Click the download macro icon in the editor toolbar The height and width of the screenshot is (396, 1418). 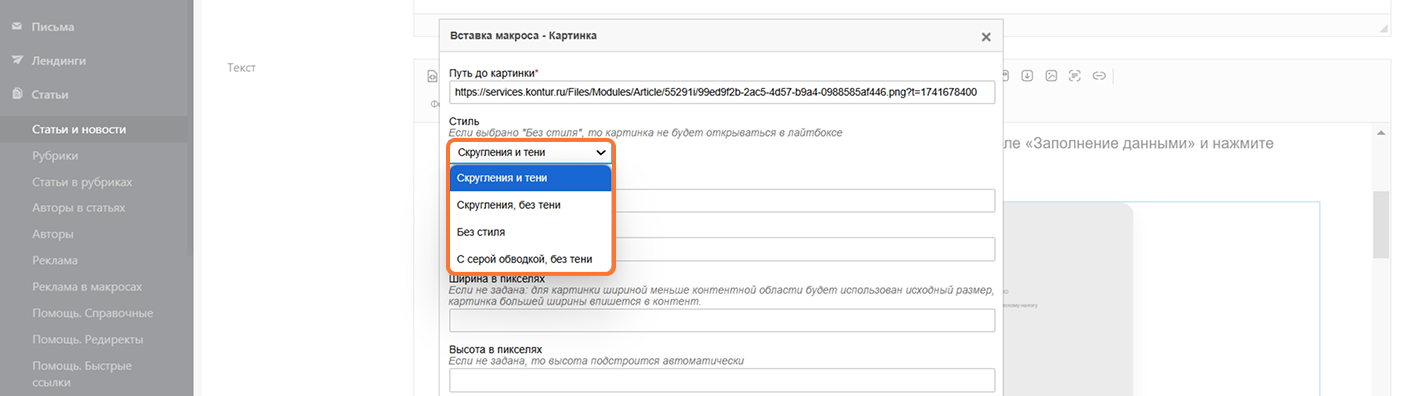[x=1028, y=75]
